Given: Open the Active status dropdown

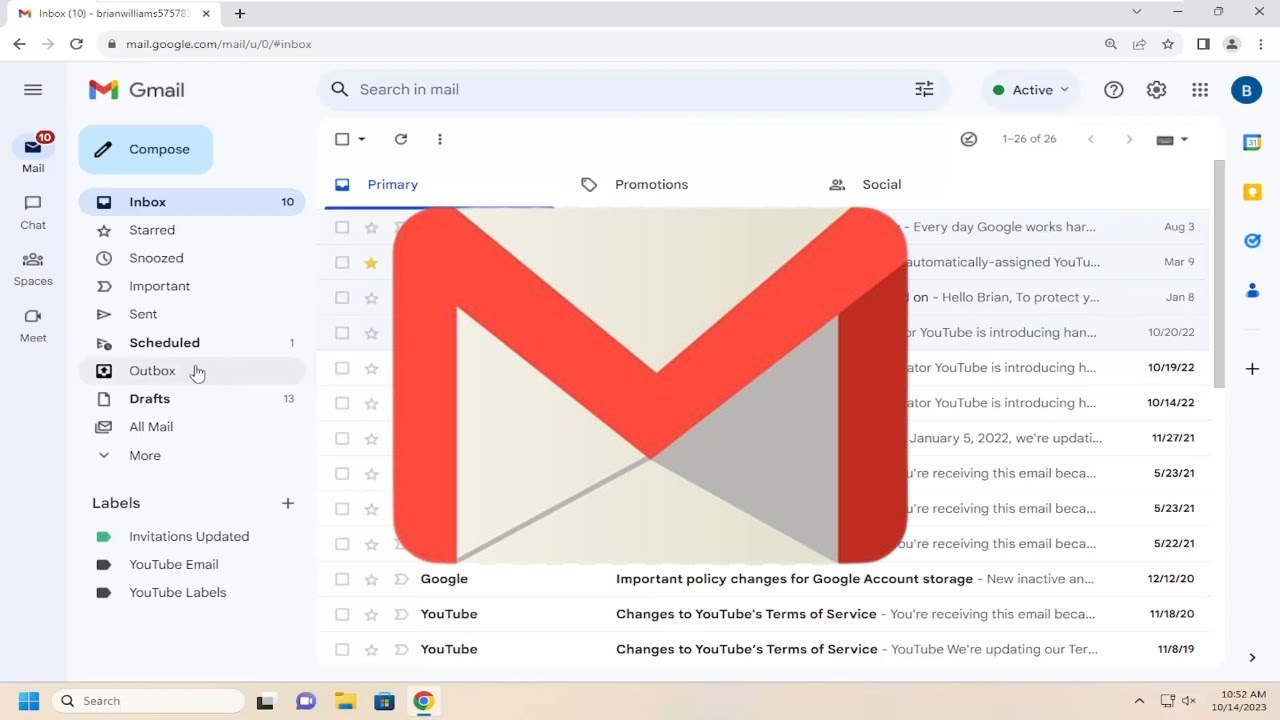Looking at the screenshot, I should point(1031,90).
